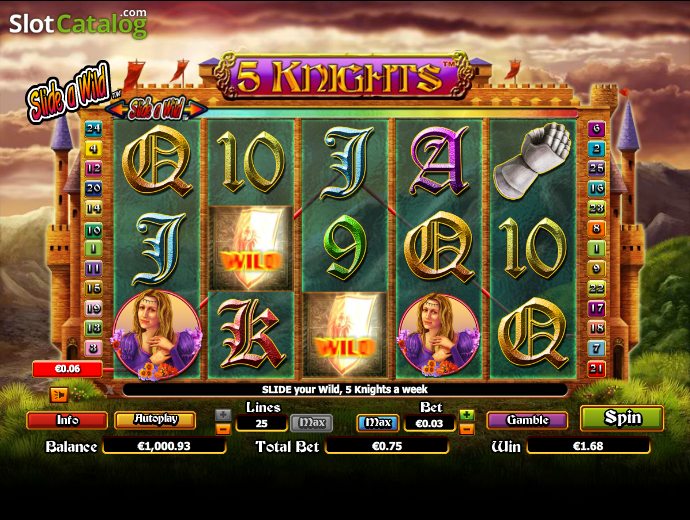Click the SlotCatalog.com logo
690x520 pixels.
click(78, 23)
